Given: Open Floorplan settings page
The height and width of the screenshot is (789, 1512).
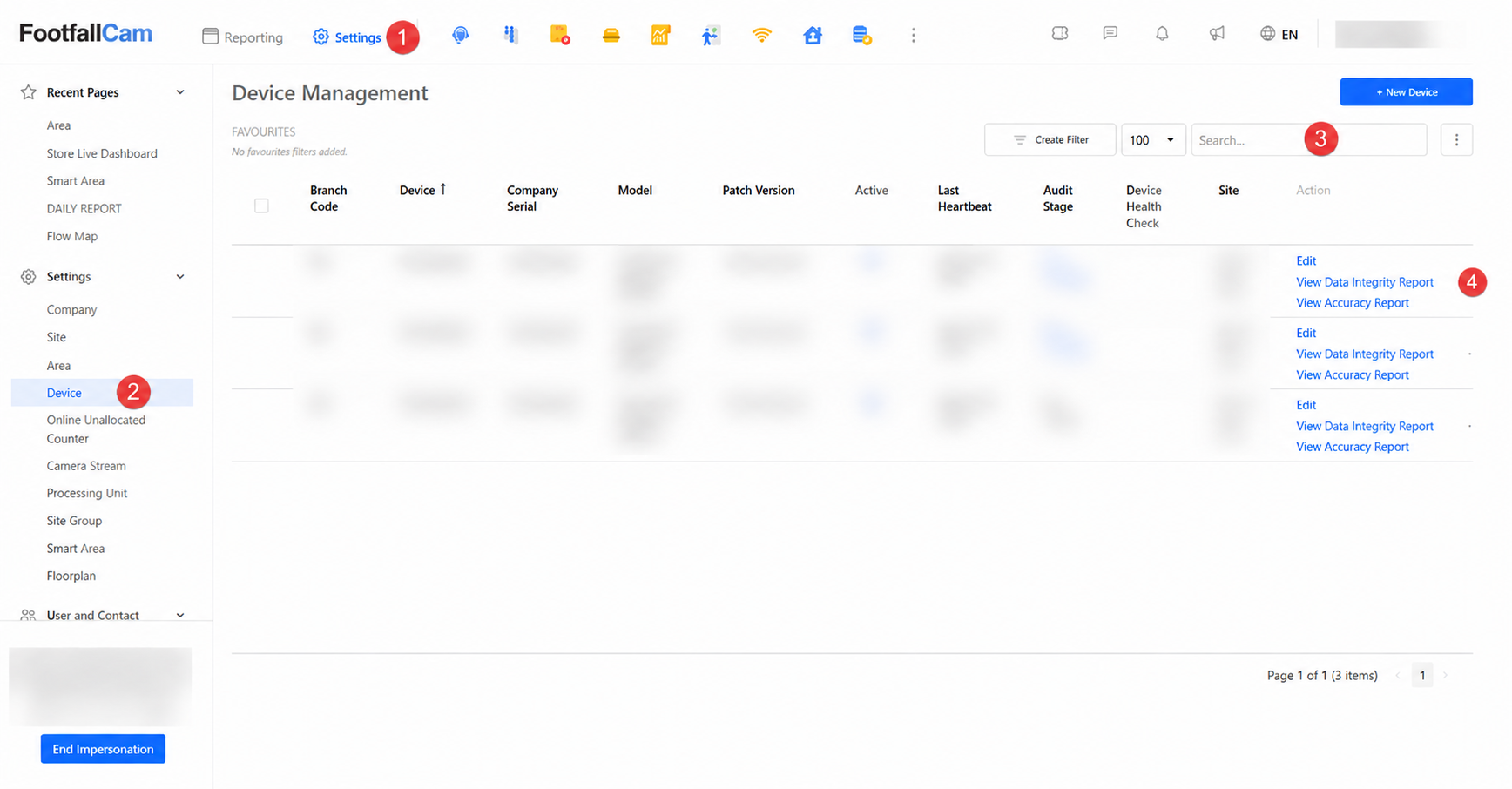Looking at the screenshot, I should 71,576.
